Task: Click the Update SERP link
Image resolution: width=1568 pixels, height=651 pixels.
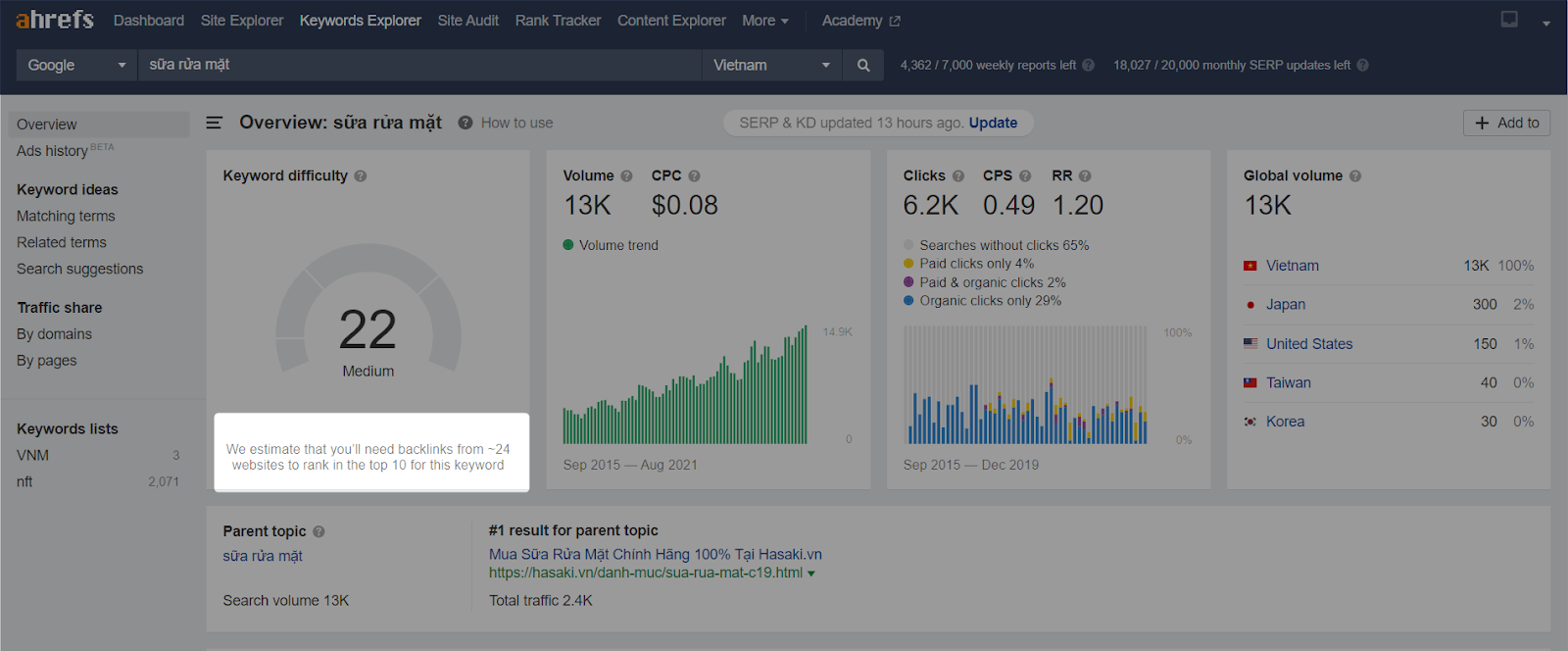Action: coord(994,123)
